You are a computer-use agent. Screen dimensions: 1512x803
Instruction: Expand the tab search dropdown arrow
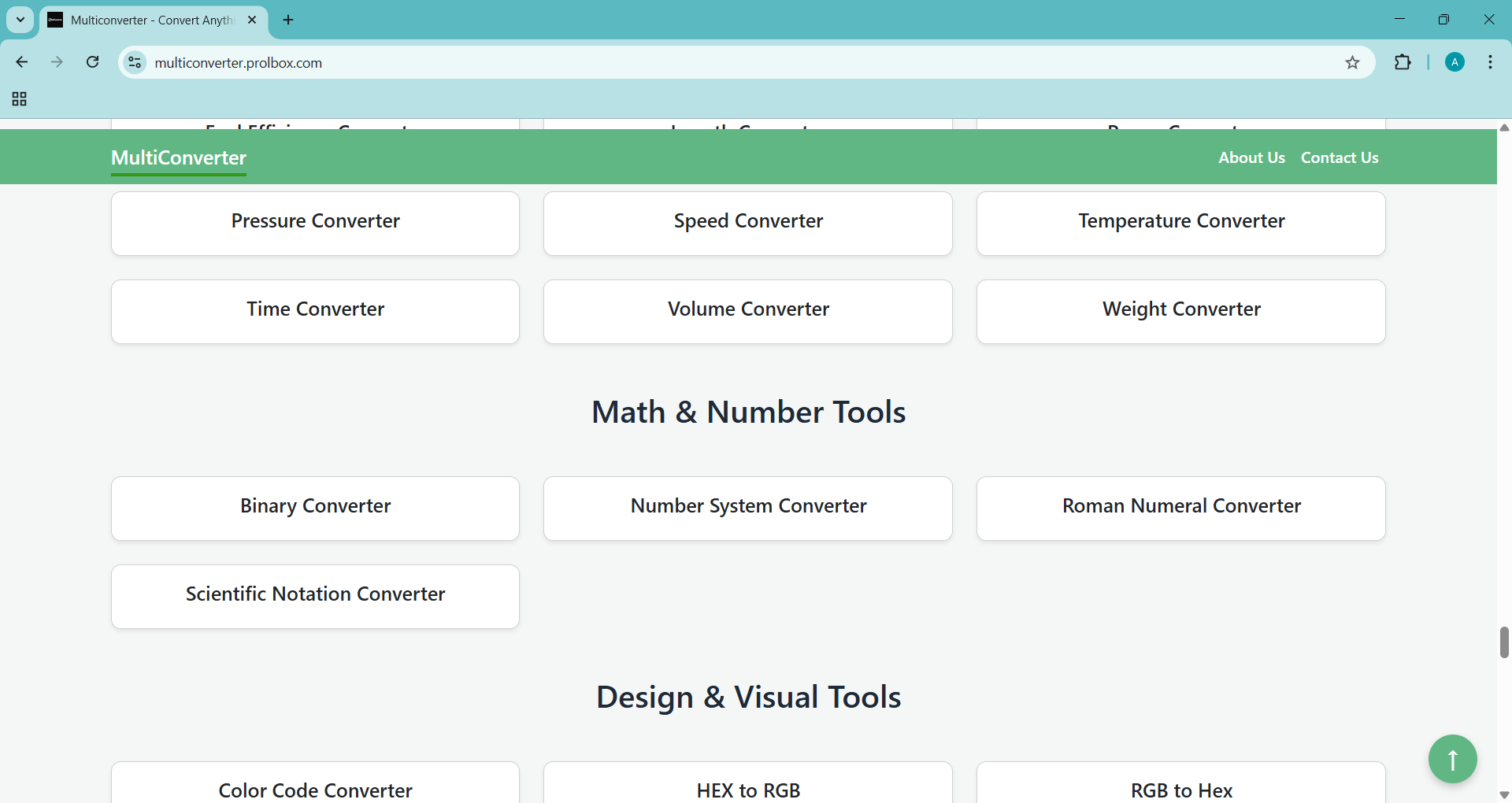20,20
